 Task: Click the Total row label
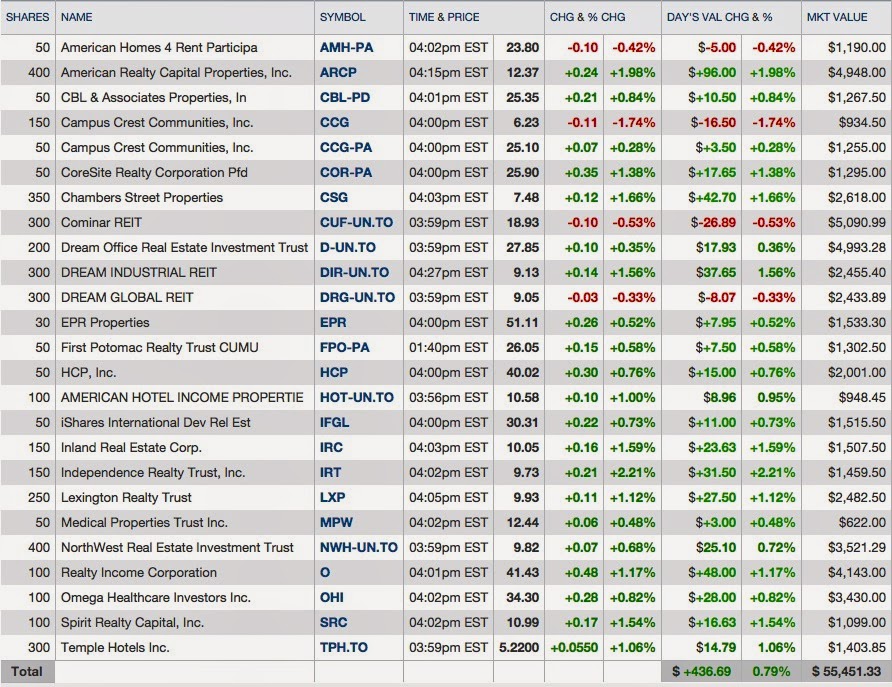click(27, 672)
